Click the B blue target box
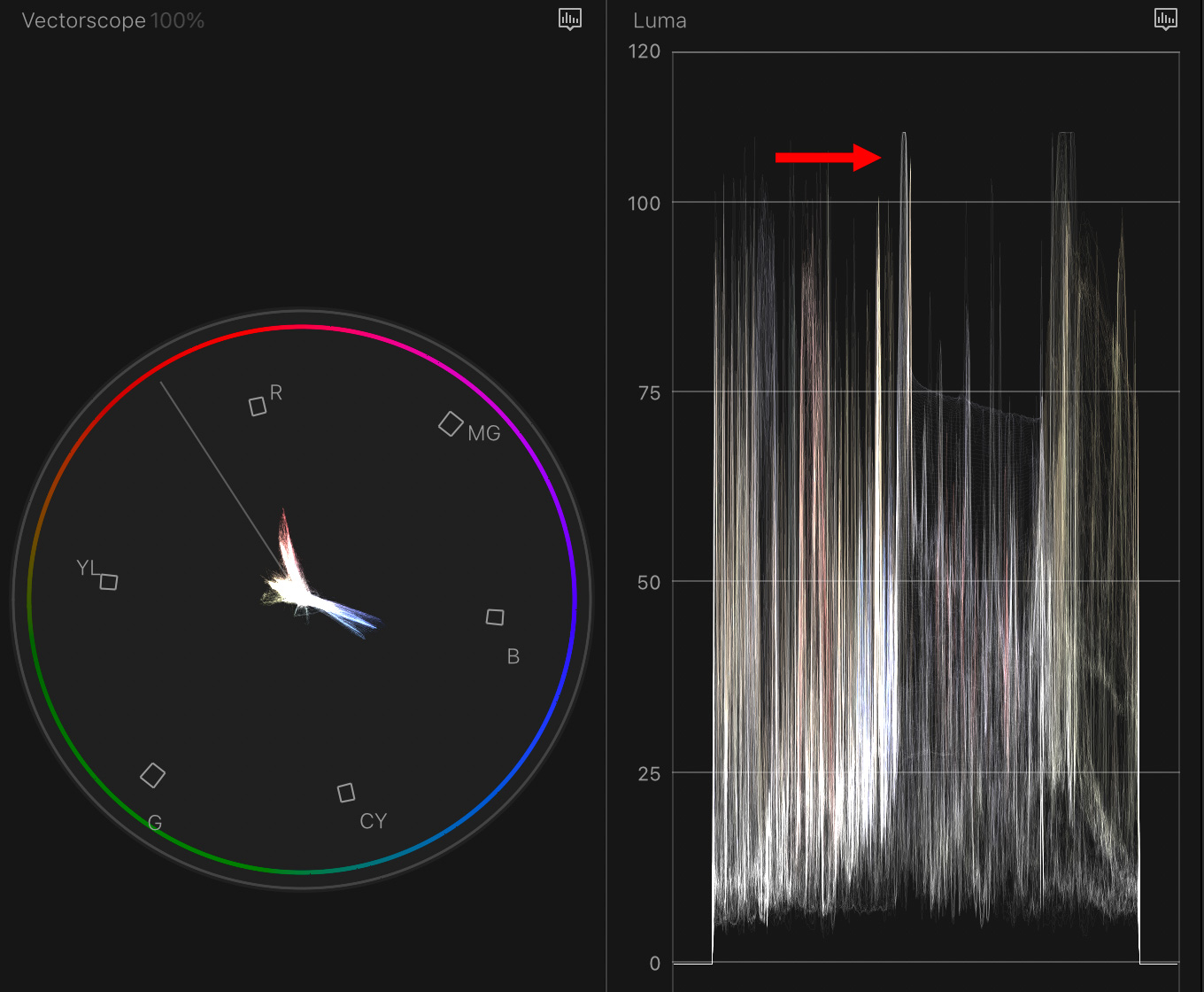 point(495,616)
